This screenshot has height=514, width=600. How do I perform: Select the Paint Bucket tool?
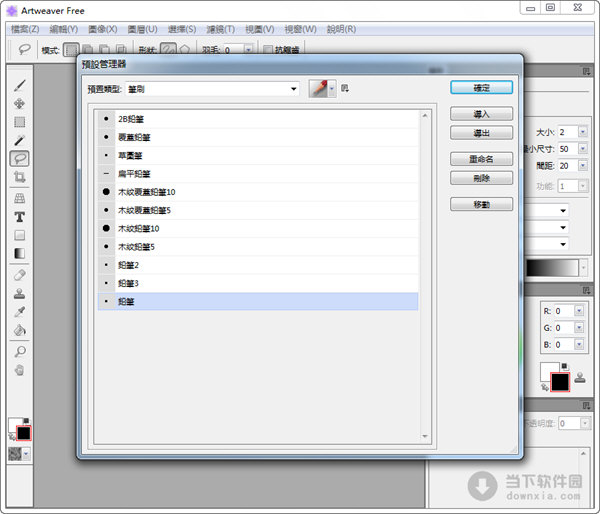click(x=20, y=330)
